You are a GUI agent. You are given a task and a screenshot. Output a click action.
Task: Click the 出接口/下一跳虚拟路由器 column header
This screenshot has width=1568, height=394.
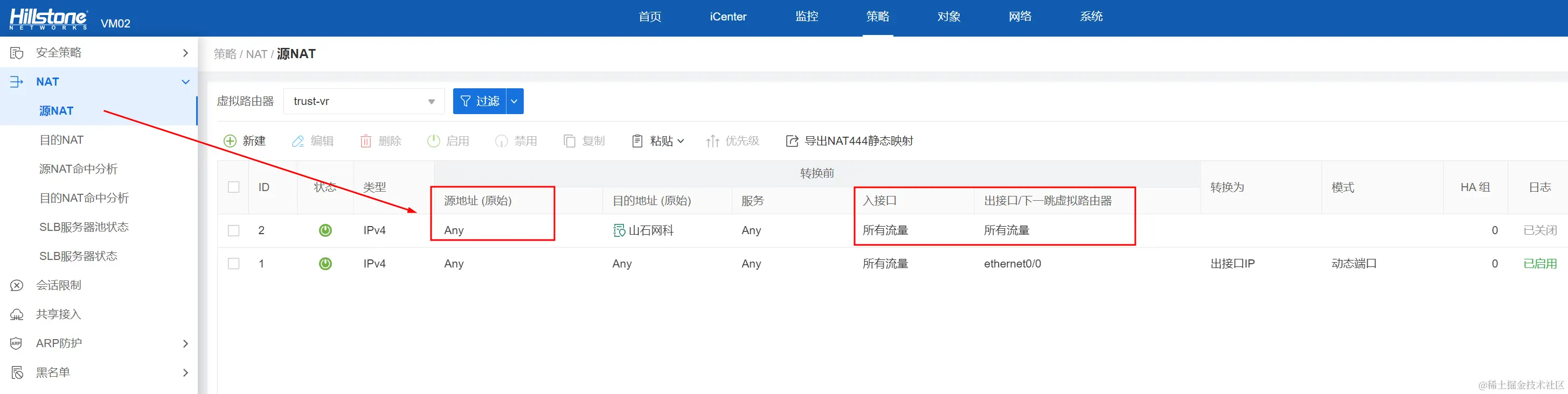coord(1047,201)
